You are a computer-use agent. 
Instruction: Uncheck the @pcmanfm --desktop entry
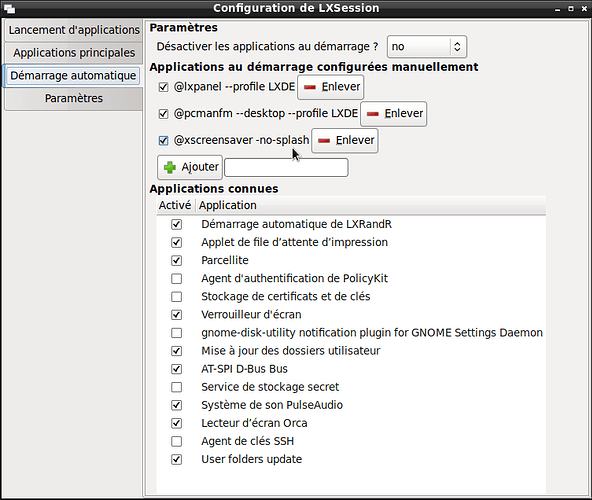[163, 114]
